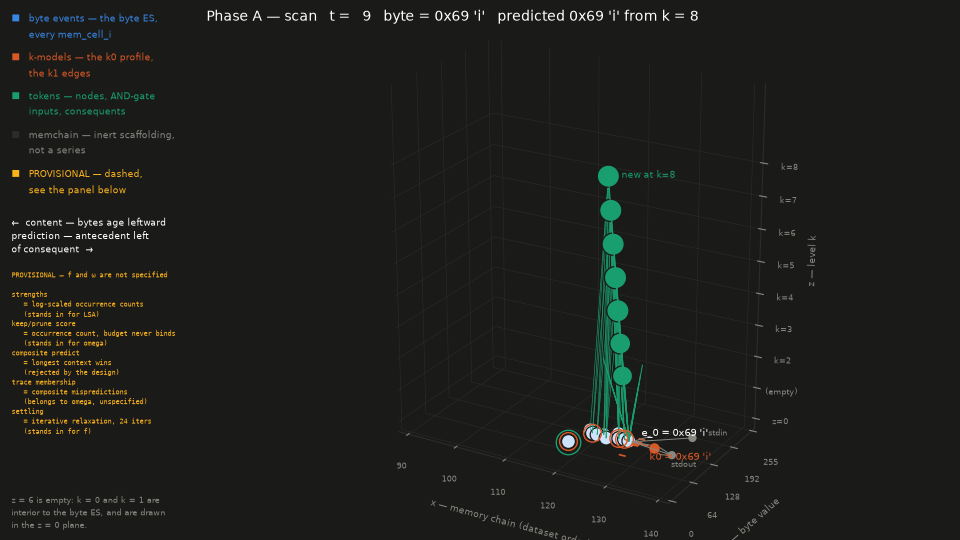The height and width of the screenshot is (540, 960).
Task: Click the 'stdin' label
Action: pos(718,433)
